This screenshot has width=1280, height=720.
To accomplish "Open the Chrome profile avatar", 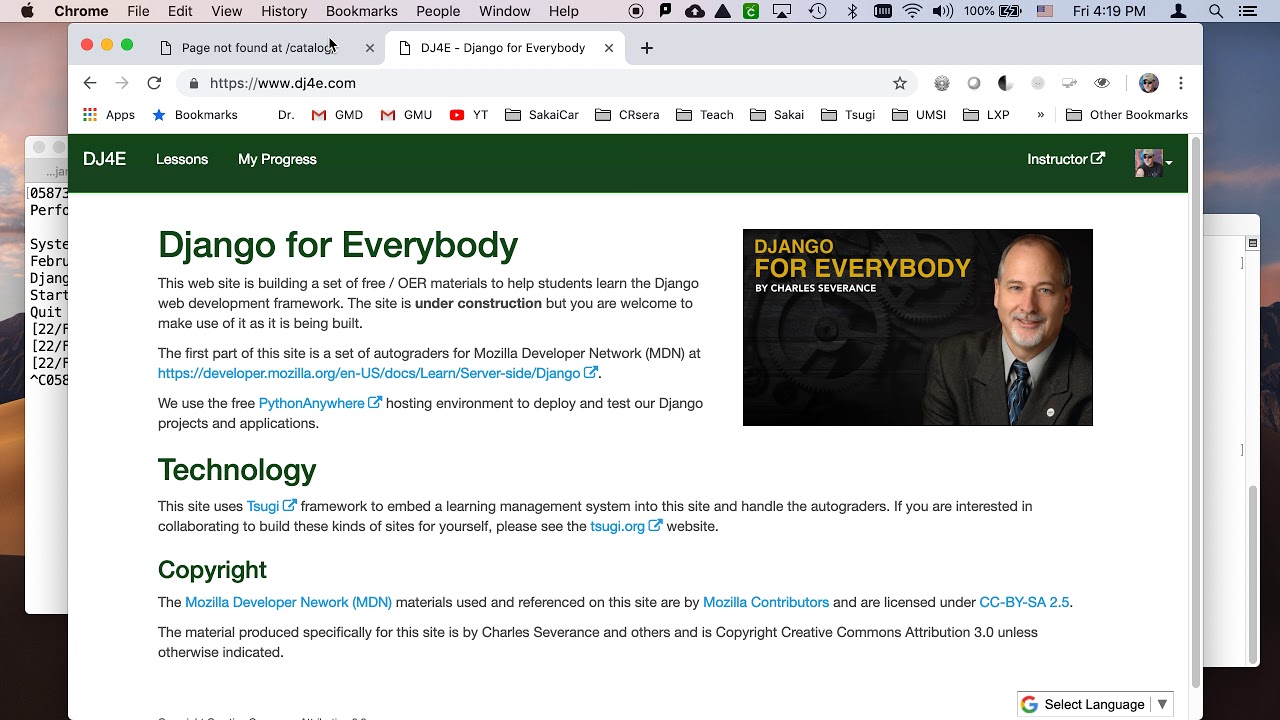I will 1149,83.
